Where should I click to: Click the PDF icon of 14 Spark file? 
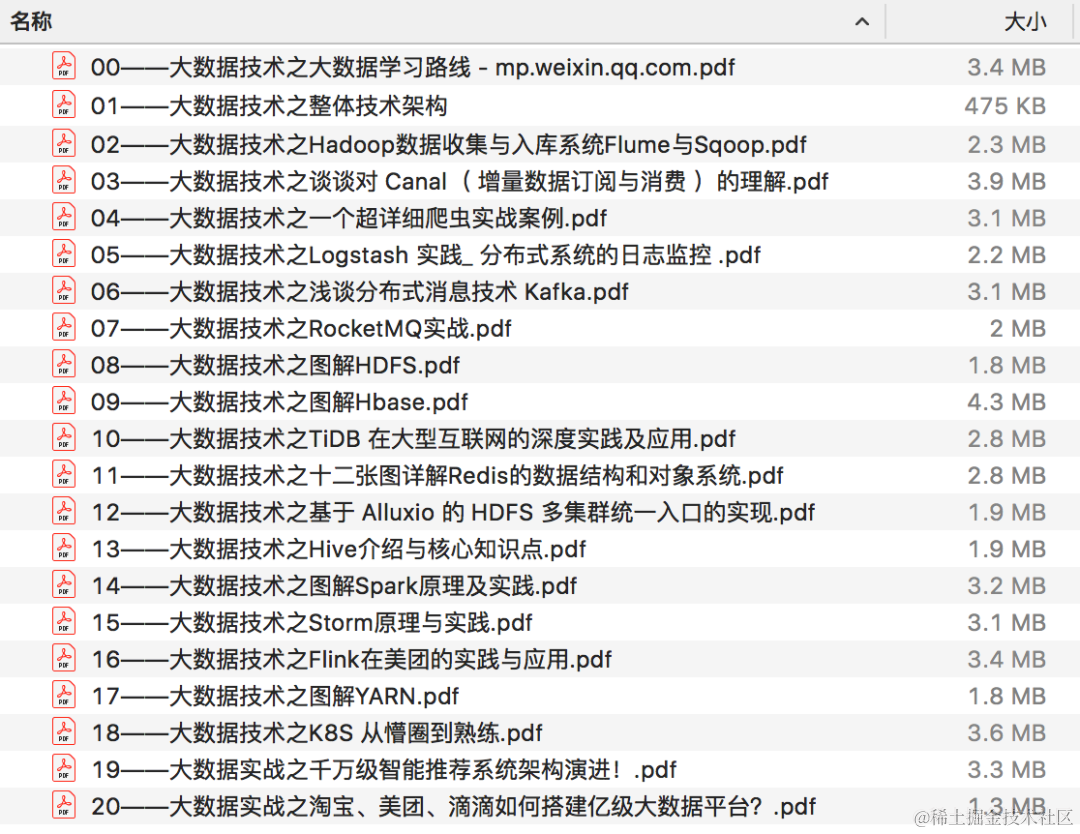(x=63, y=585)
